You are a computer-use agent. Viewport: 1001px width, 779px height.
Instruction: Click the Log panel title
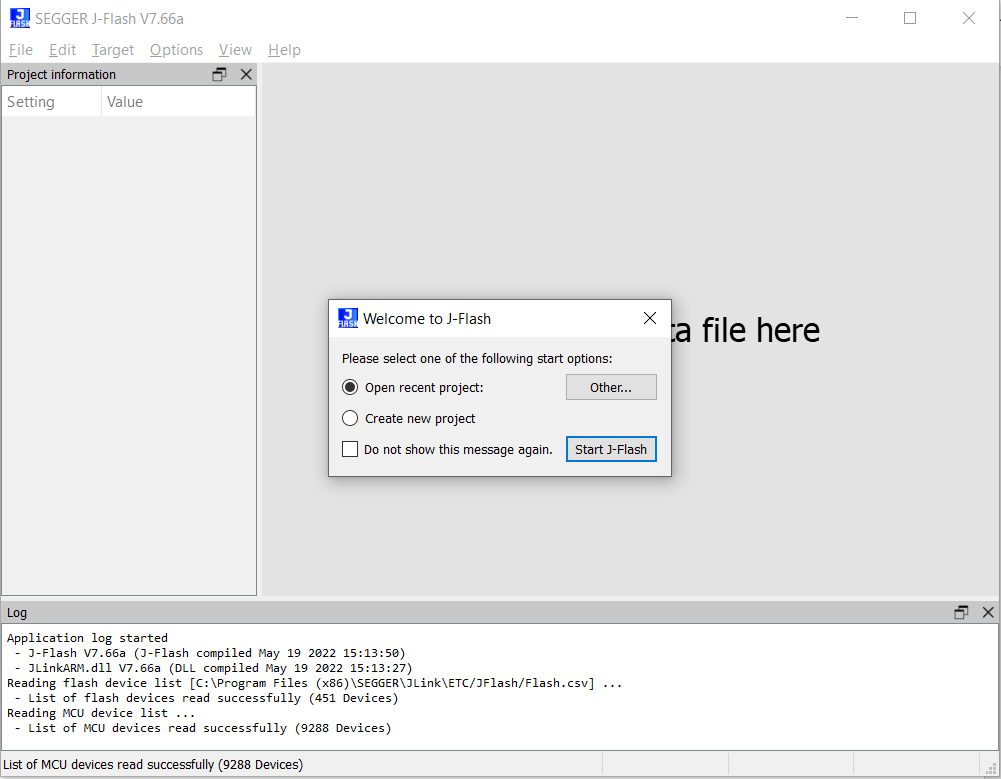click(17, 612)
